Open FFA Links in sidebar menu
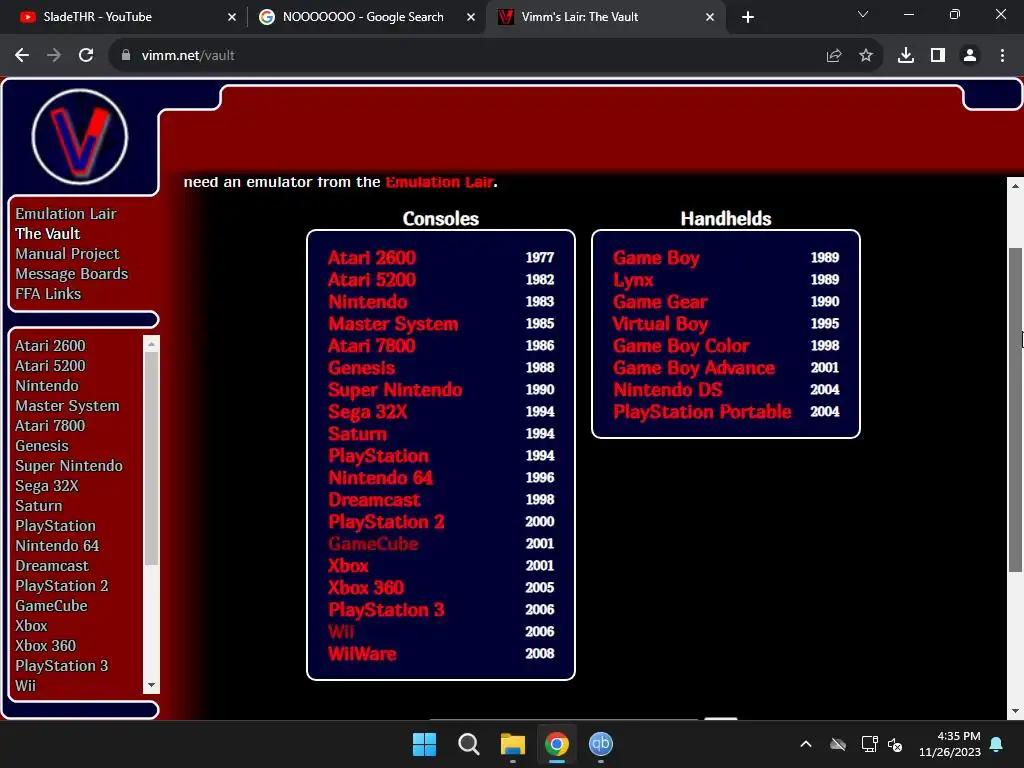Image resolution: width=1024 pixels, height=768 pixels. click(48, 294)
